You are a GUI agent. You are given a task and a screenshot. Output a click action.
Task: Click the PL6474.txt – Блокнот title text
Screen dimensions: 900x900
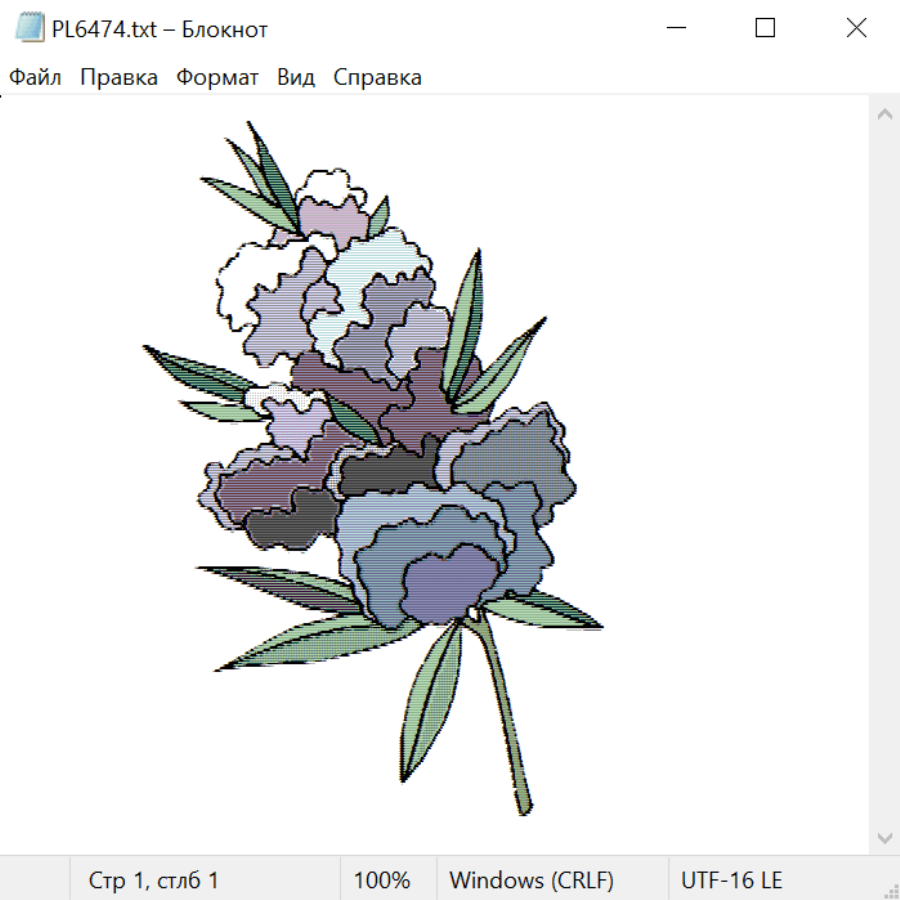point(160,29)
